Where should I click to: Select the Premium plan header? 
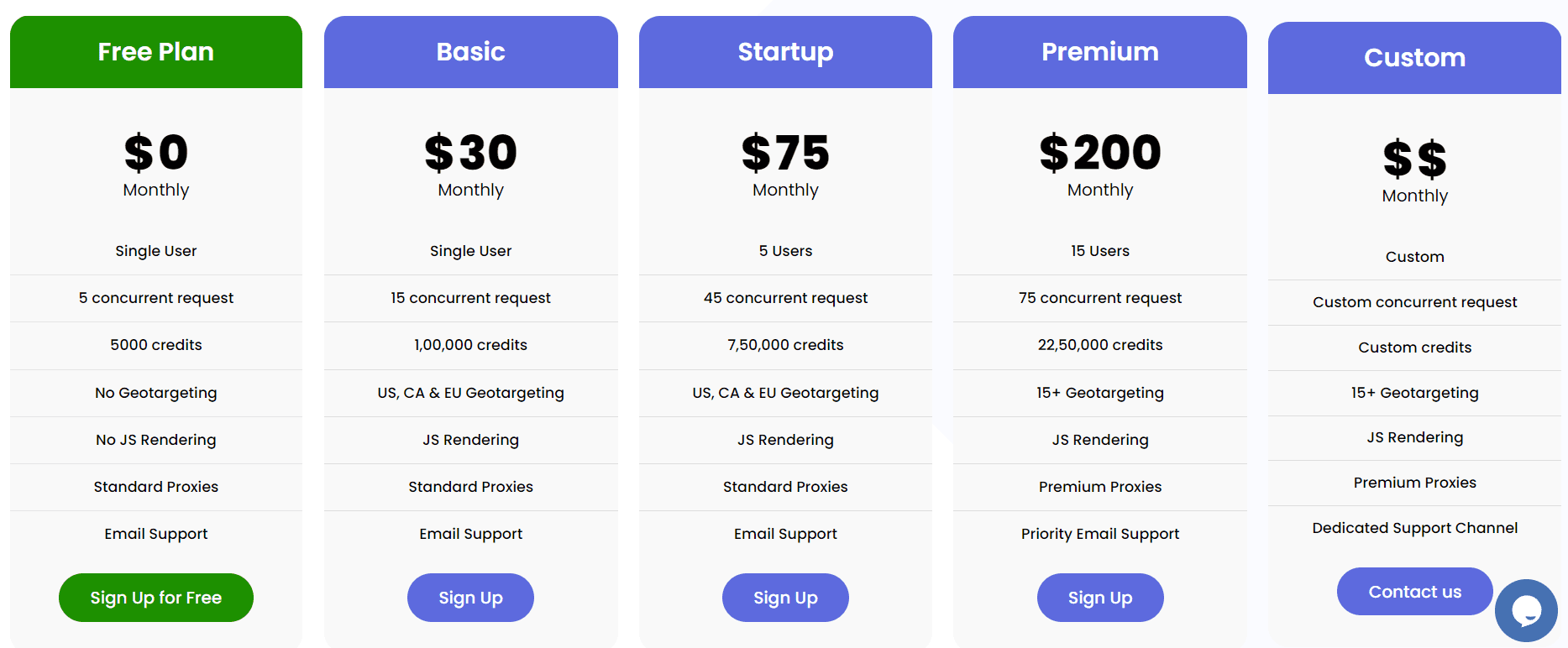pyautogui.click(x=1100, y=51)
